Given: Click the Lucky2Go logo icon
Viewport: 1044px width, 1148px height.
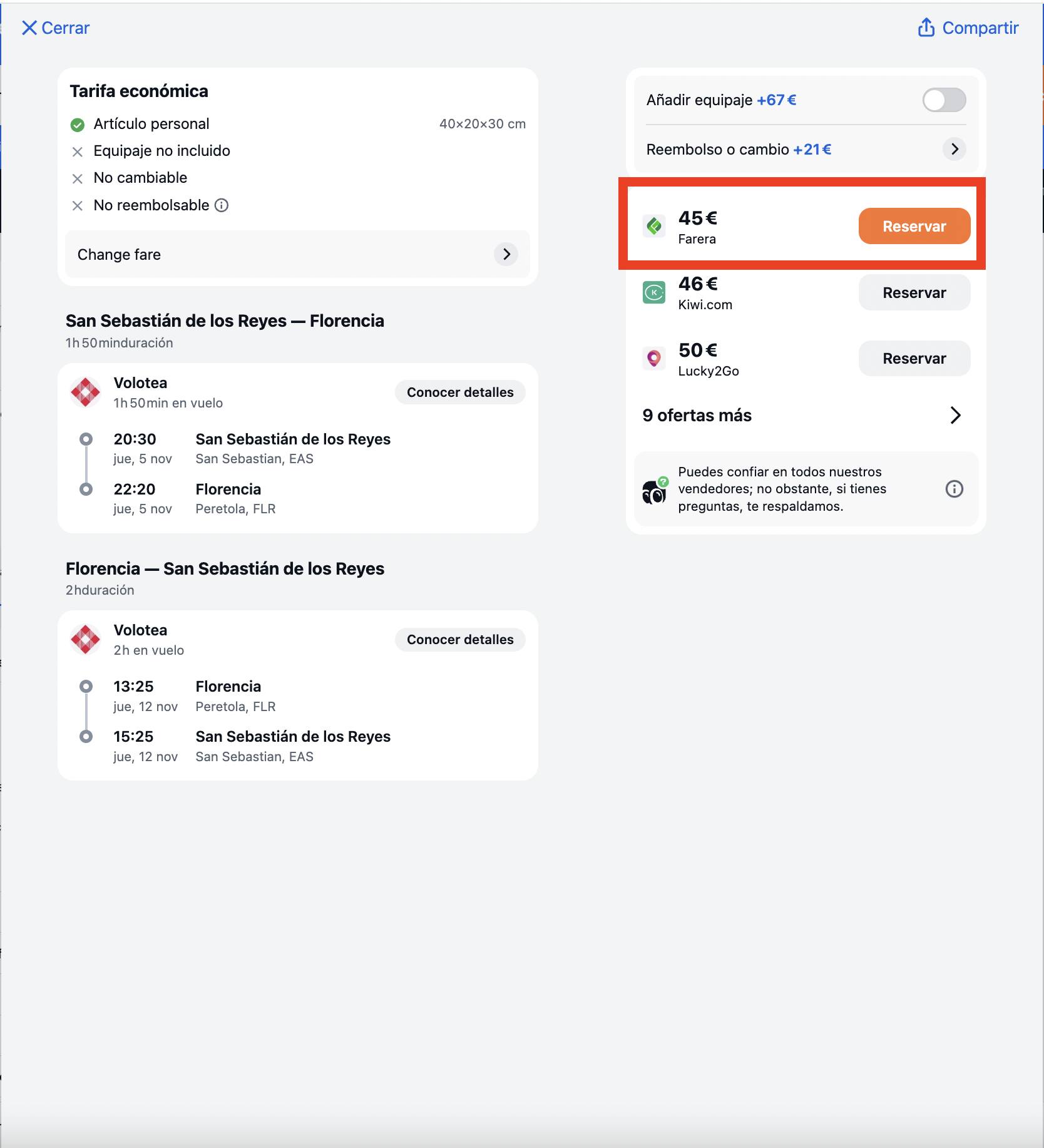Looking at the screenshot, I should [654, 358].
